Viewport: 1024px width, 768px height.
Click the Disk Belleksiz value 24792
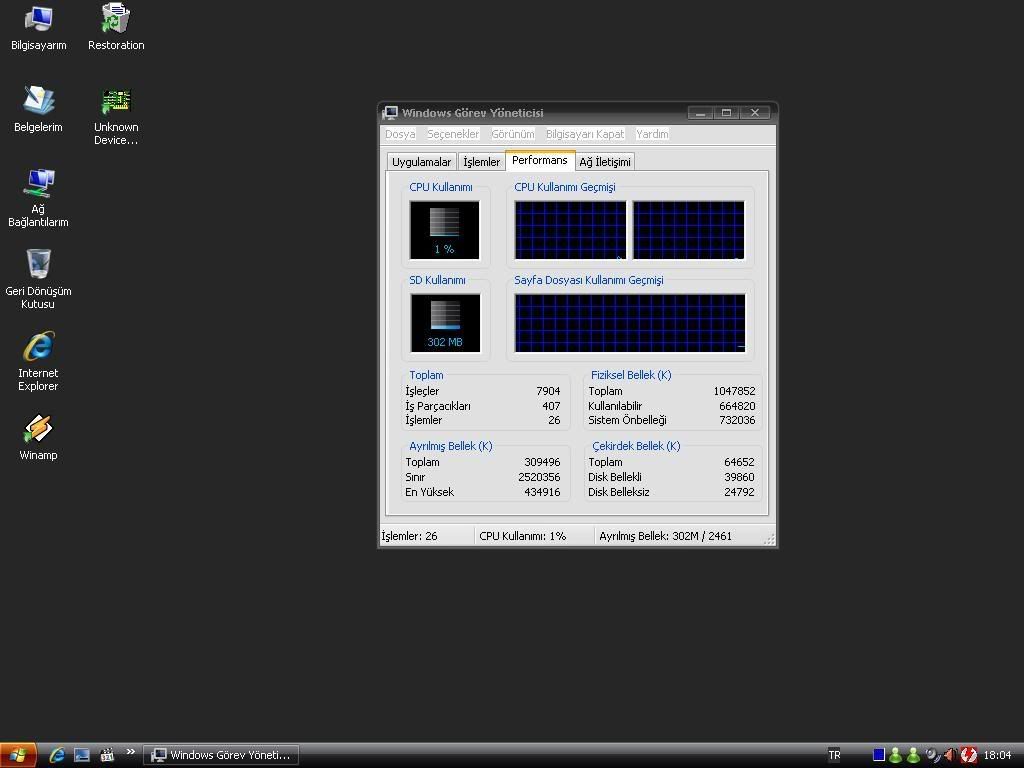tap(739, 492)
